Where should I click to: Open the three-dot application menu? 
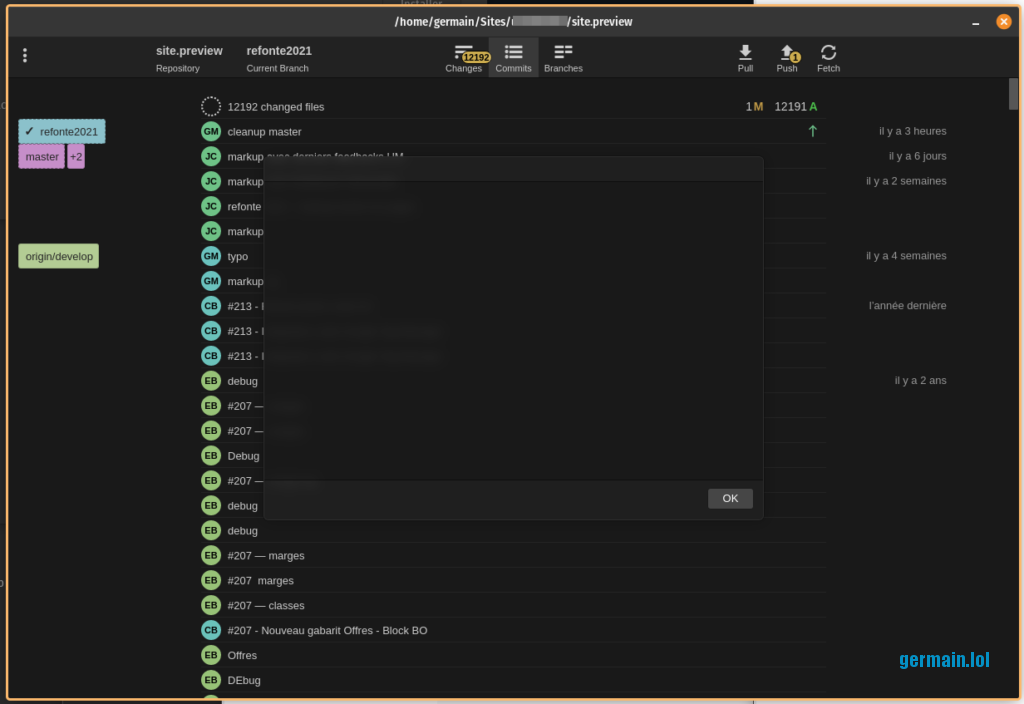click(25, 56)
